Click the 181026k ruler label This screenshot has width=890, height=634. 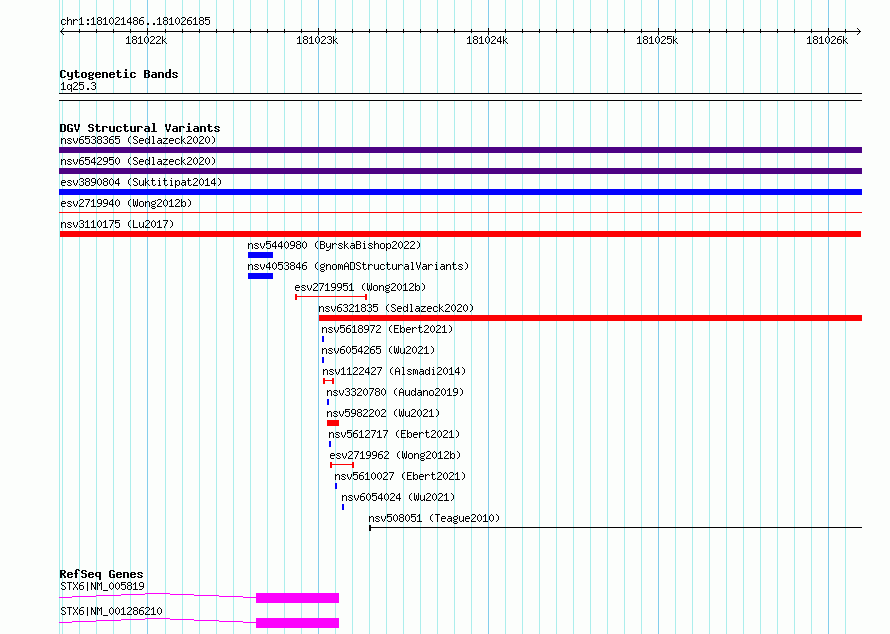[827, 40]
